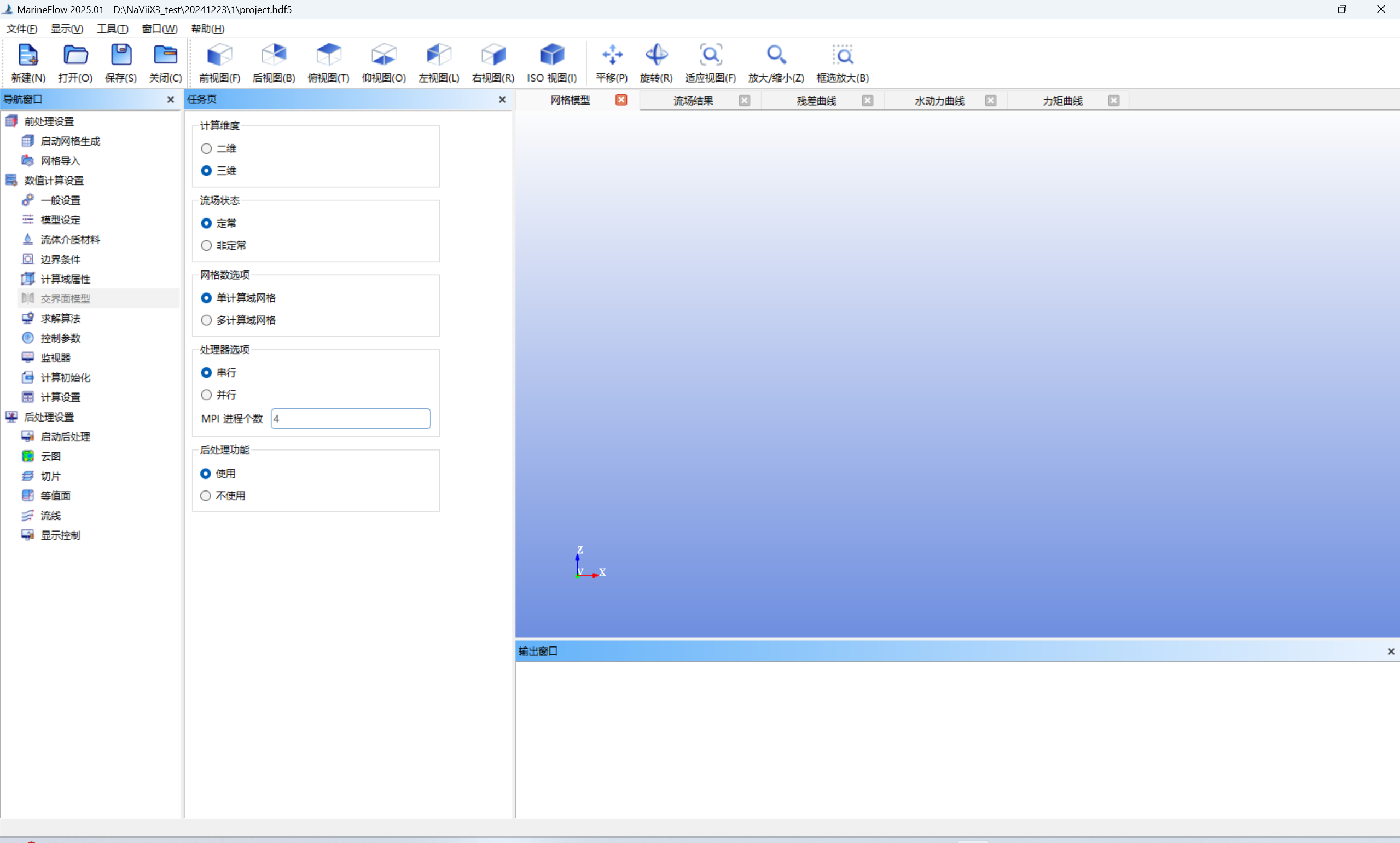Toggle 非定常 (Unsteady) flow state option

(207, 245)
